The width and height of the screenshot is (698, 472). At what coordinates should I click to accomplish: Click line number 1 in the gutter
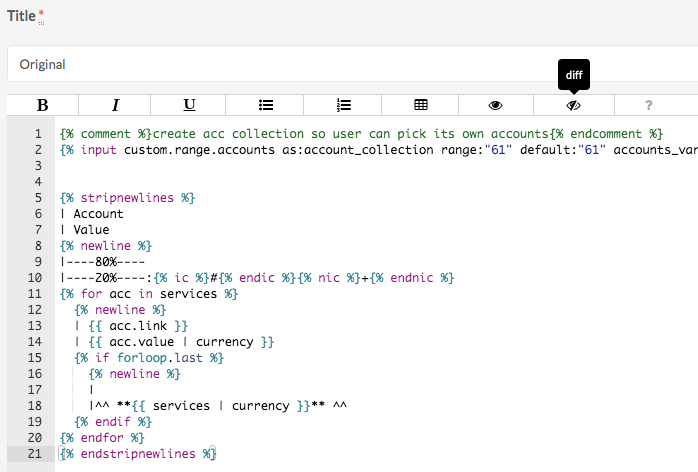pos(38,134)
